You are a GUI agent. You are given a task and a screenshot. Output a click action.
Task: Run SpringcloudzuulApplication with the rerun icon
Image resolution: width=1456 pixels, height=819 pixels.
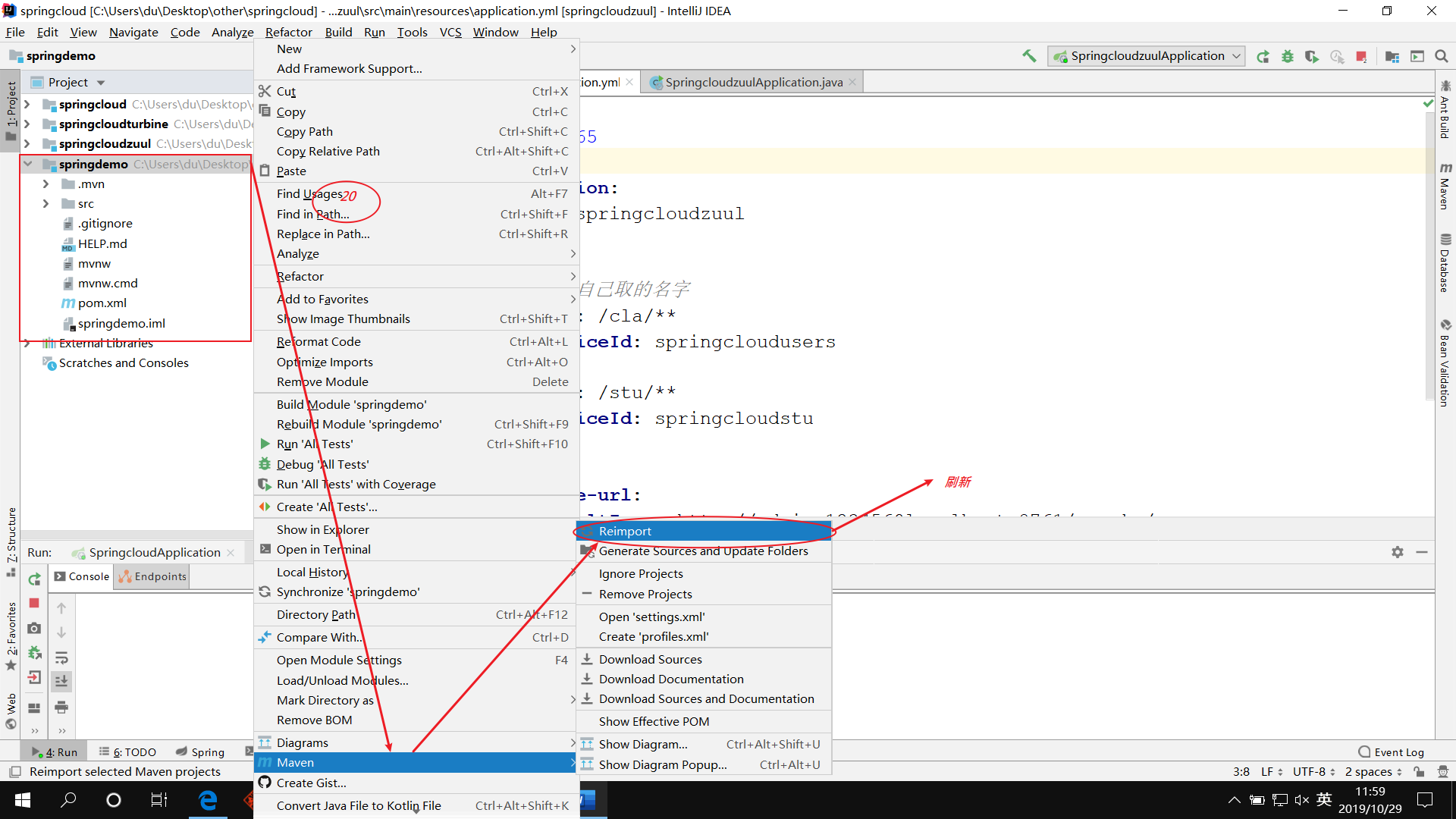pyautogui.click(x=1263, y=56)
